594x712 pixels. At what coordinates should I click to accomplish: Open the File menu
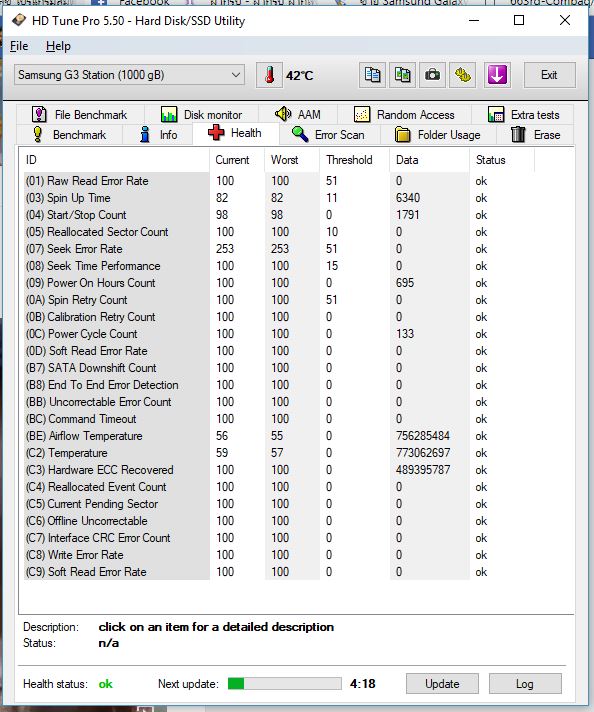click(19, 46)
